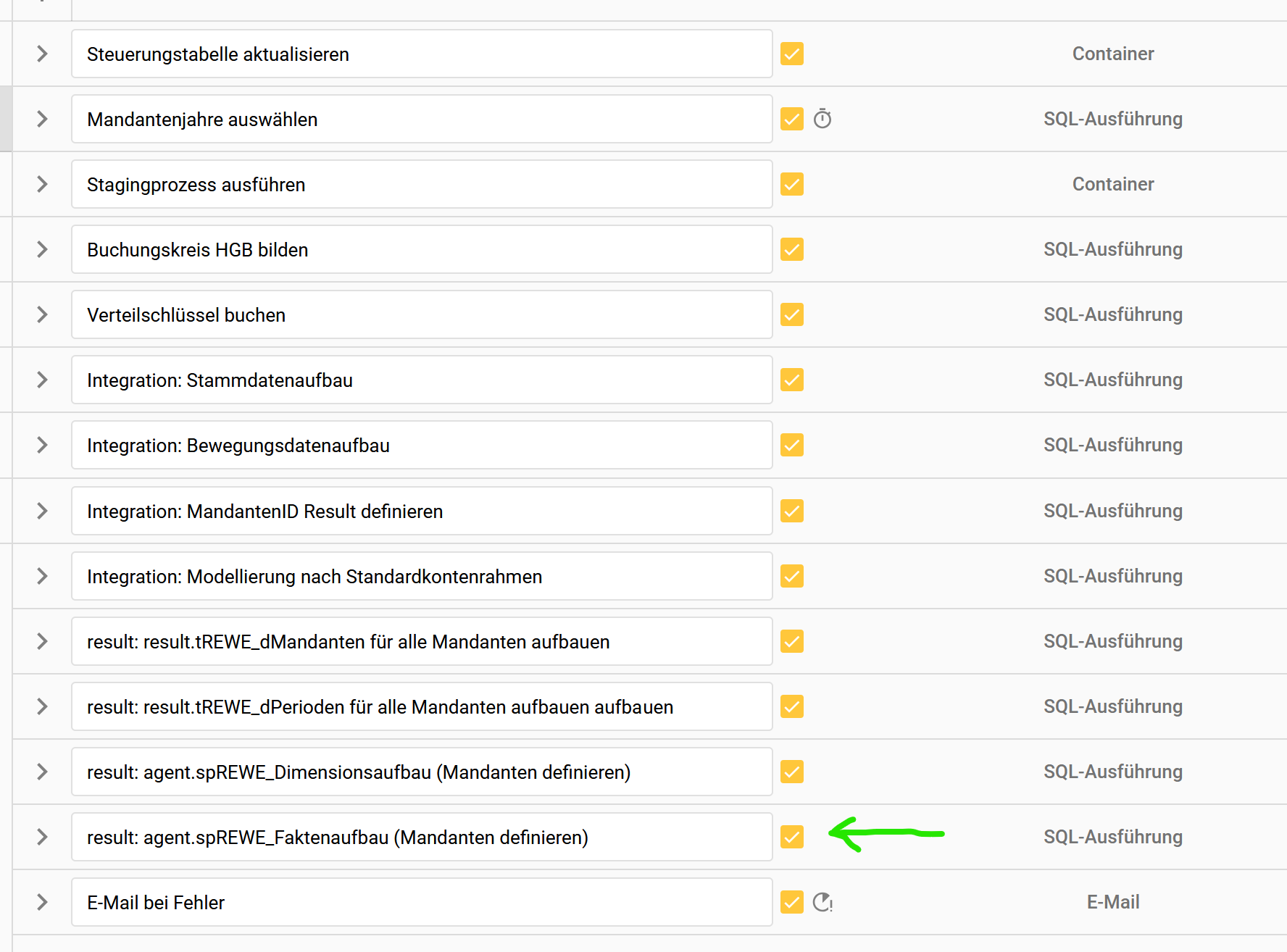Expand the E-Mail bei Fehler step
The width and height of the screenshot is (1287, 952).
(x=42, y=902)
